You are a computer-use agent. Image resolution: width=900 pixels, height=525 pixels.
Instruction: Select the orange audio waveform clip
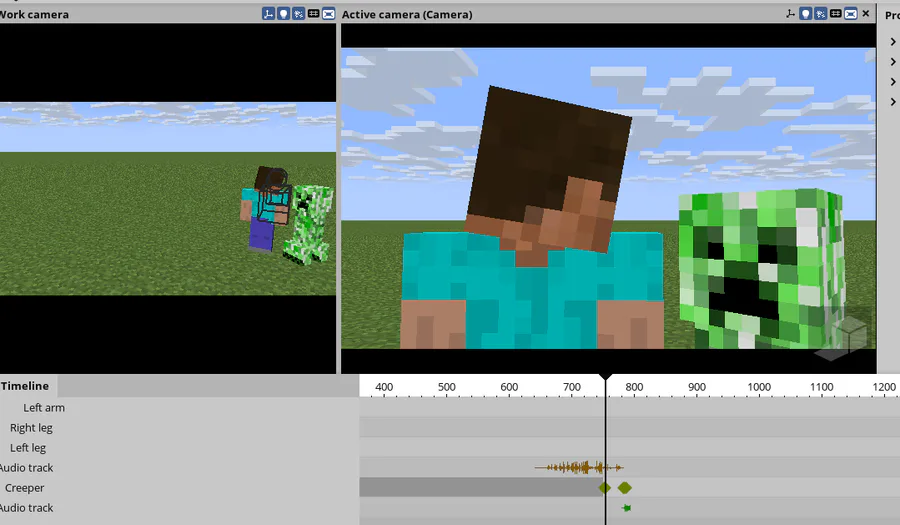coord(579,468)
